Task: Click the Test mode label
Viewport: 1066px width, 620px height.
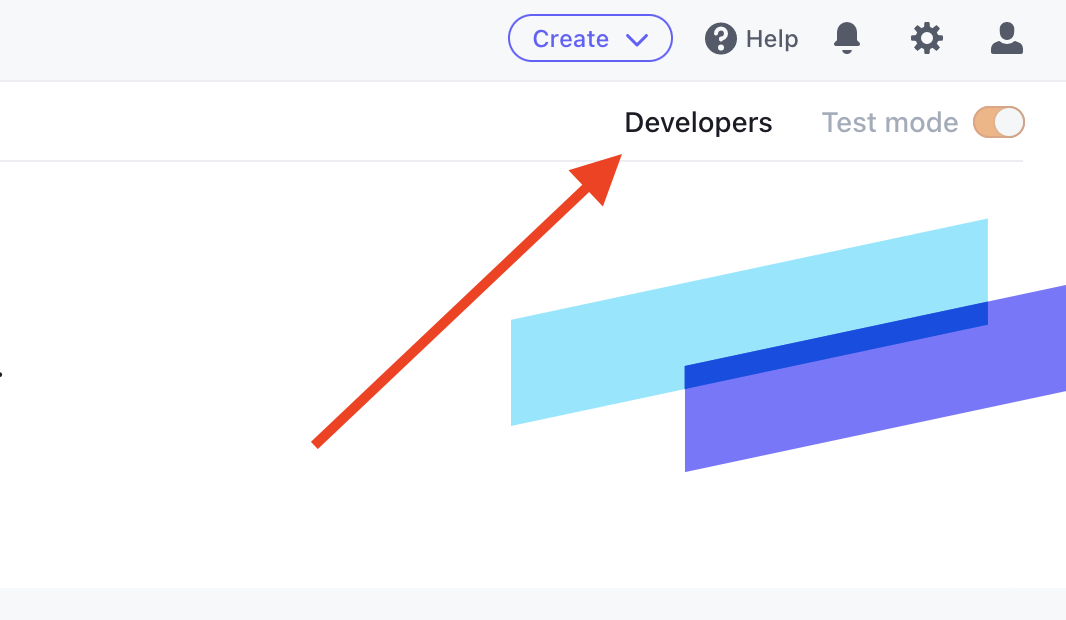Action: [890, 122]
